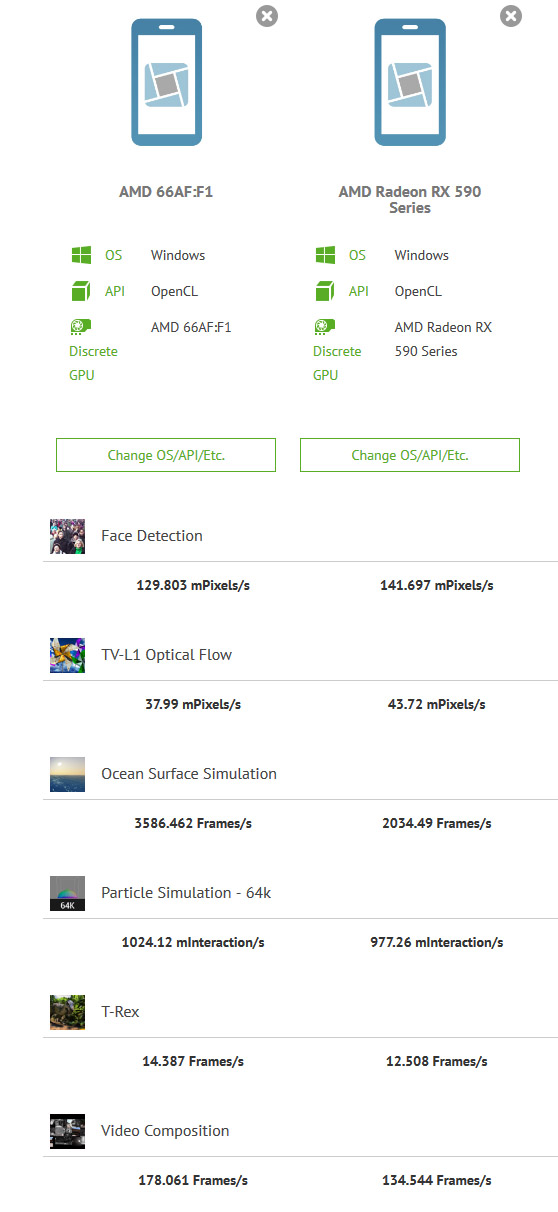Click the Ocean Surface Simulation thumbnail
The image size is (558, 1212).
tap(67, 774)
